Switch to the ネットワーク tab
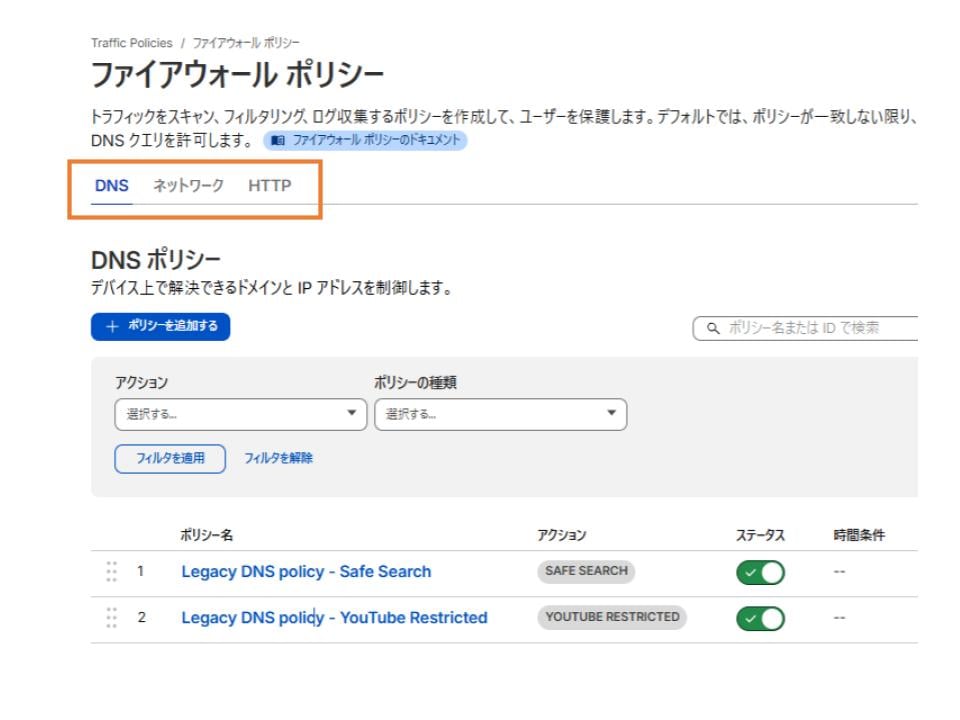960x720 pixels. (188, 185)
